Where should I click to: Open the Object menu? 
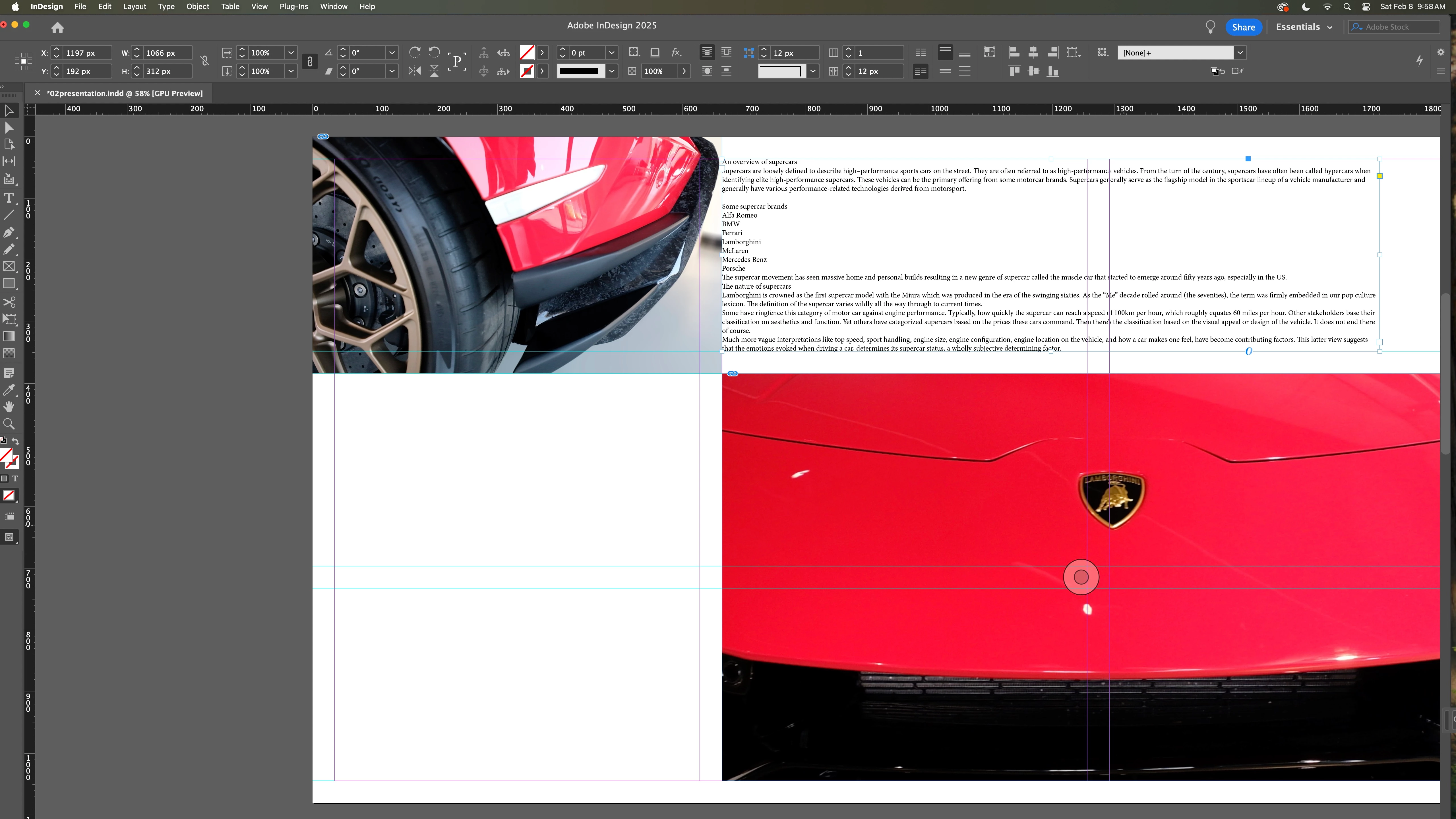click(197, 7)
